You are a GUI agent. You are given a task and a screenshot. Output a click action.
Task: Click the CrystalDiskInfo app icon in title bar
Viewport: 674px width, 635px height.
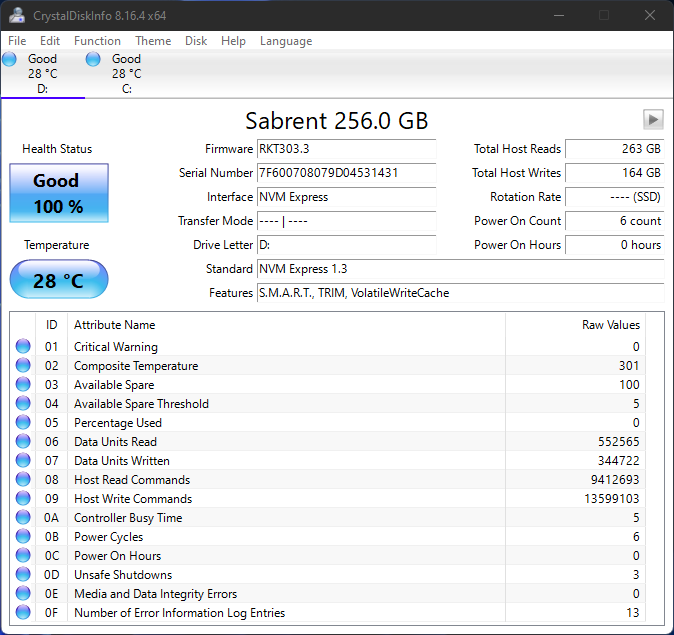(17, 15)
